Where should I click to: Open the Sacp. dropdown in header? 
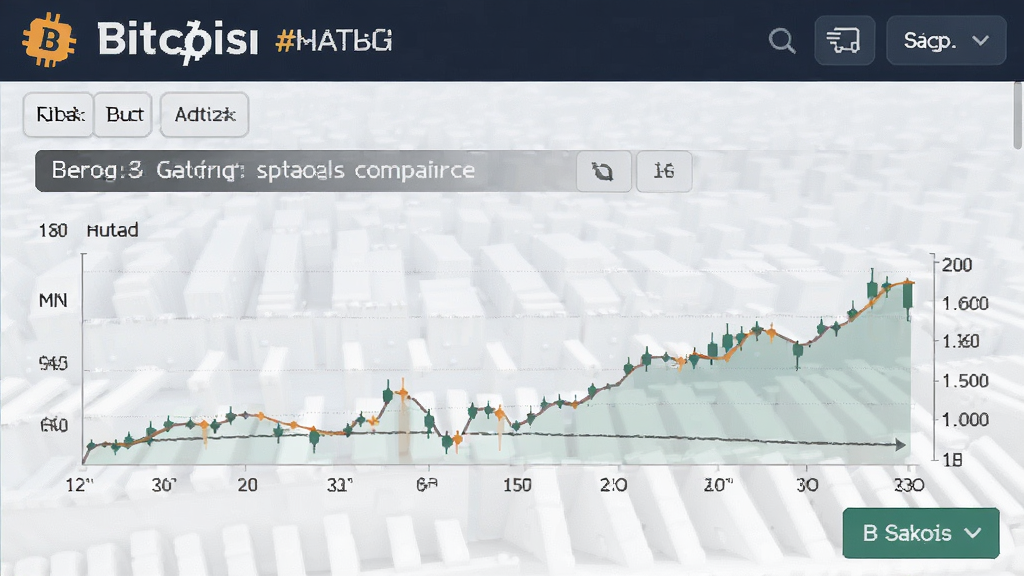[946, 40]
